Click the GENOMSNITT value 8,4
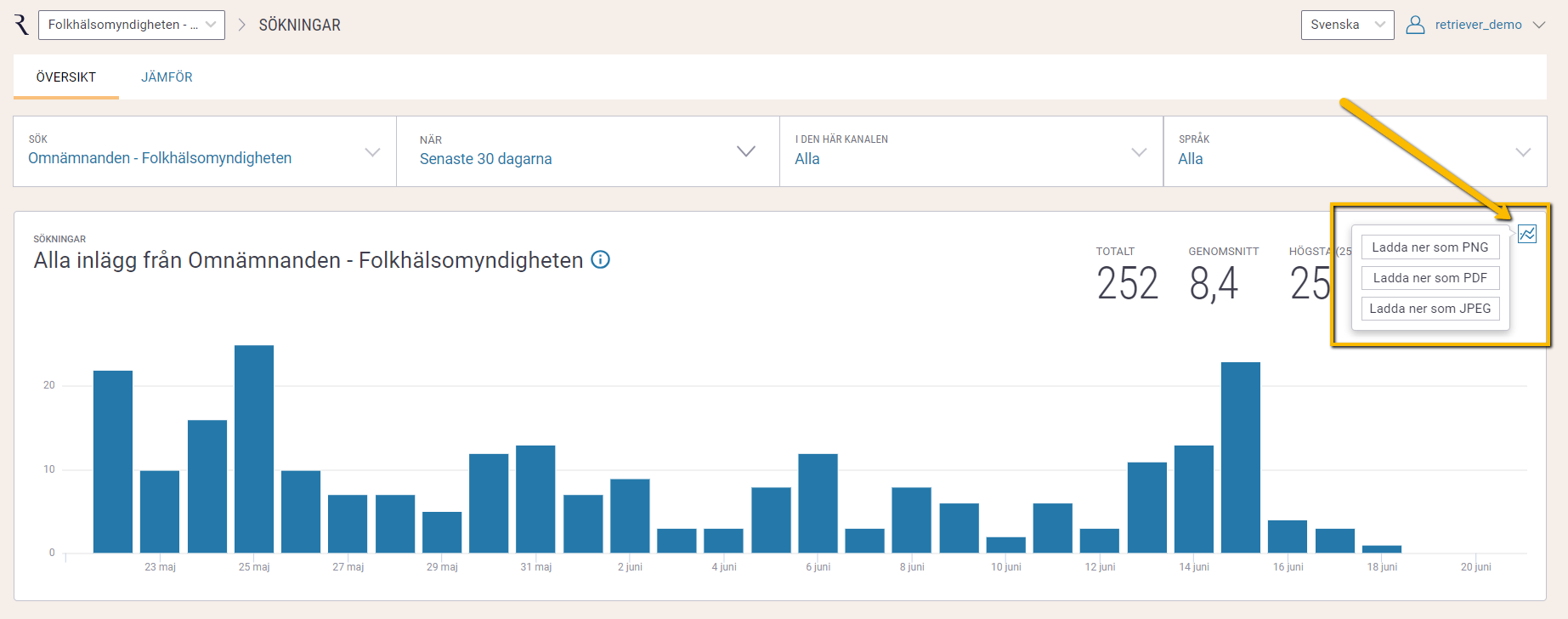This screenshot has width=1568, height=619. pyautogui.click(x=1214, y=283)
